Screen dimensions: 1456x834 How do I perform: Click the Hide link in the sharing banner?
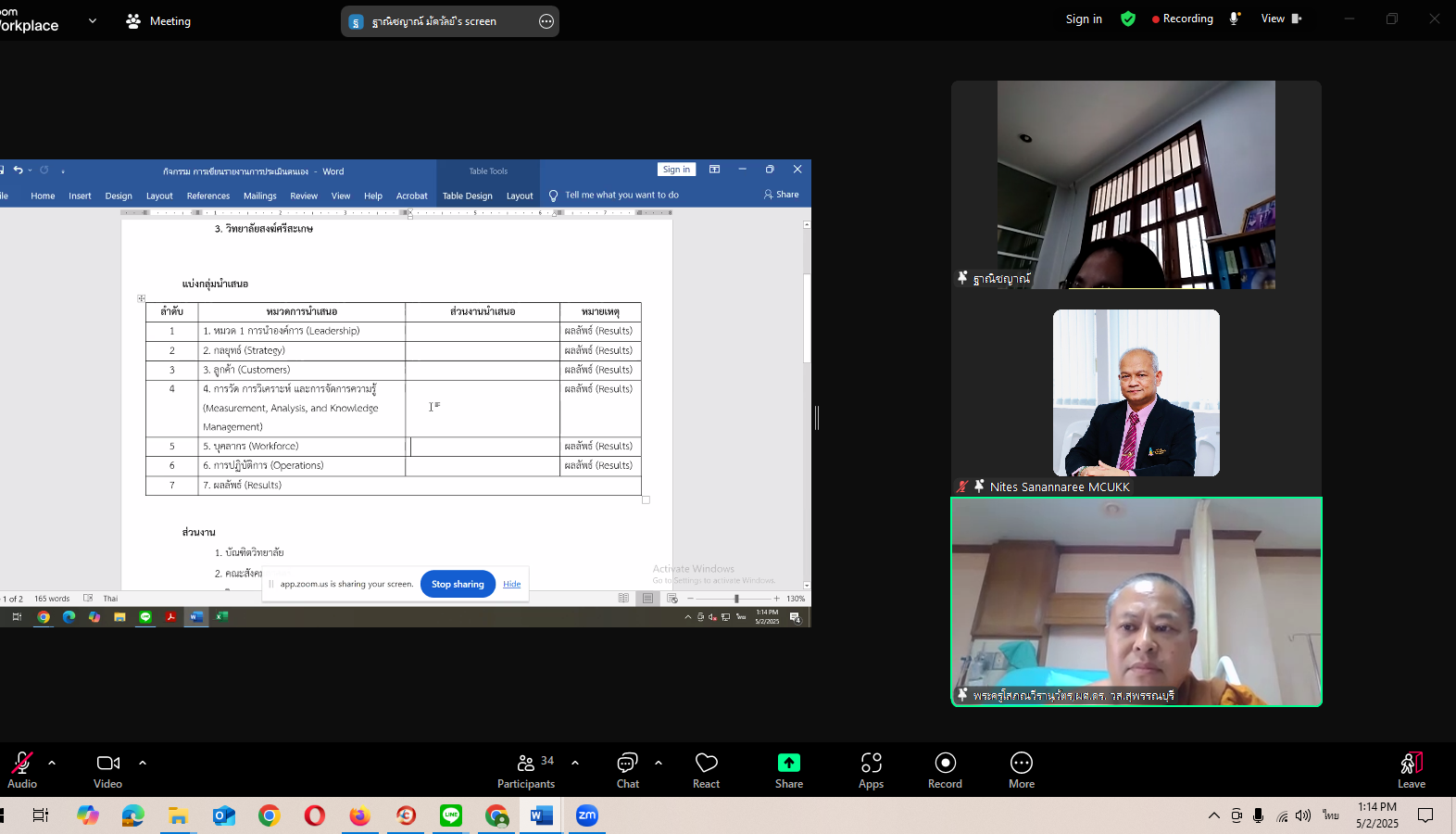click(x=512, y=584)
